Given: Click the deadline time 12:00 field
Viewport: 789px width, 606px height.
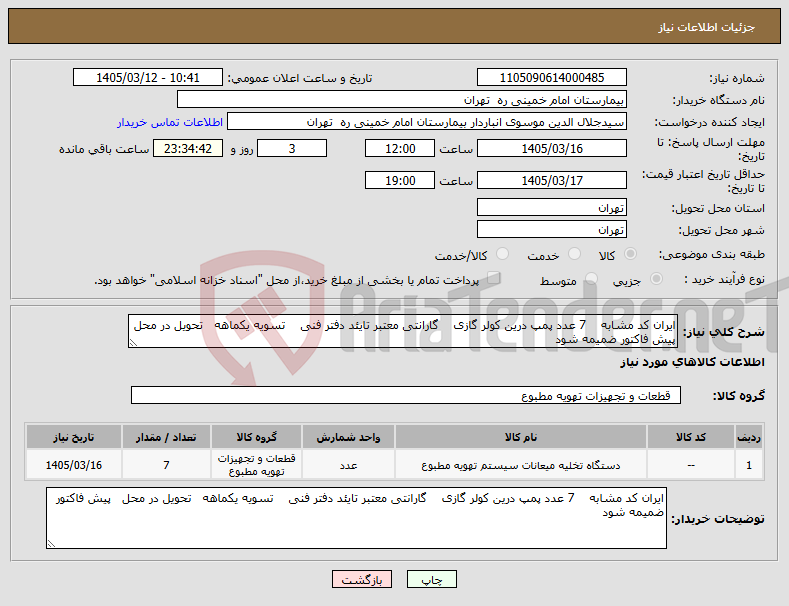Looking at the screenshot, I should (x=400, y=148).
